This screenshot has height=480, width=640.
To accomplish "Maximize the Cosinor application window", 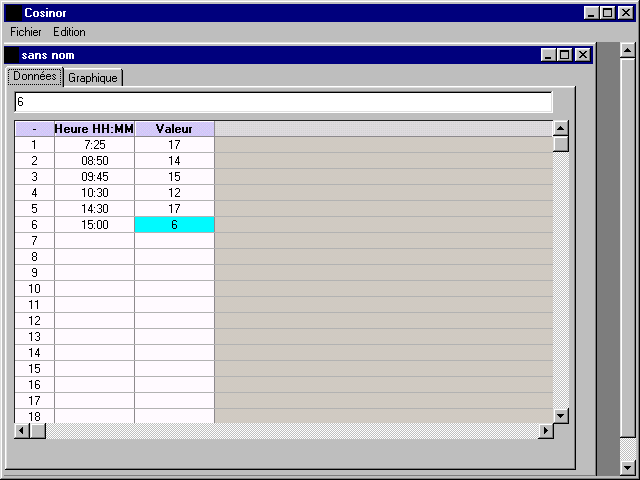I will pyautogui.click(x=607, y=13).
